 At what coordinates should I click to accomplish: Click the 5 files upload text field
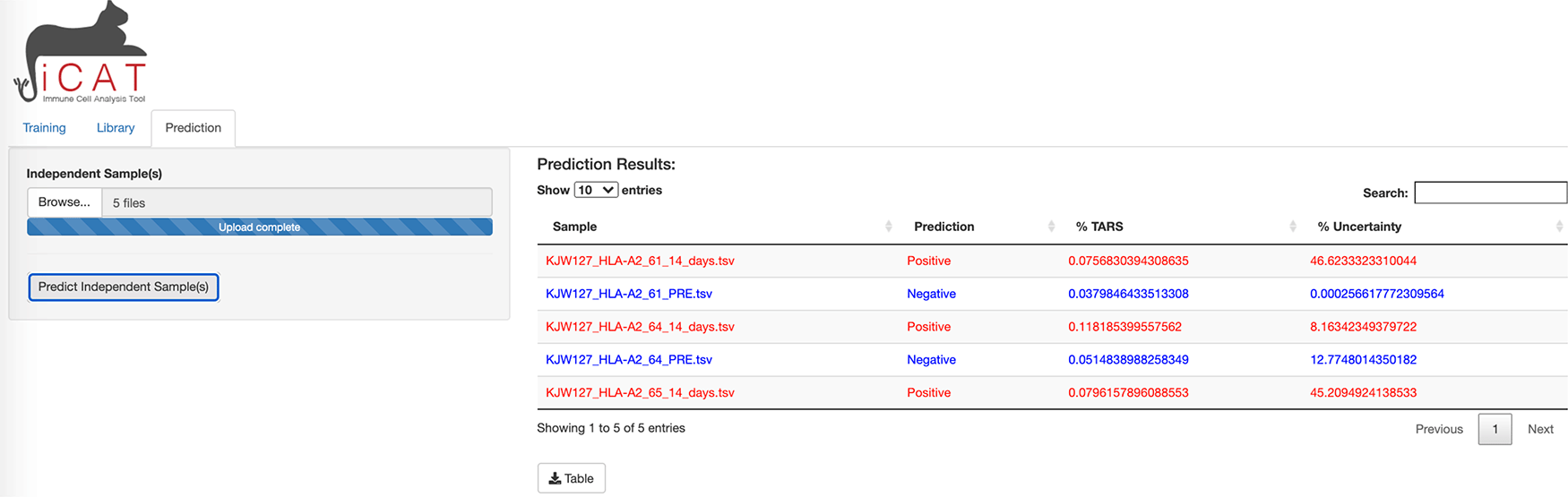296,202
